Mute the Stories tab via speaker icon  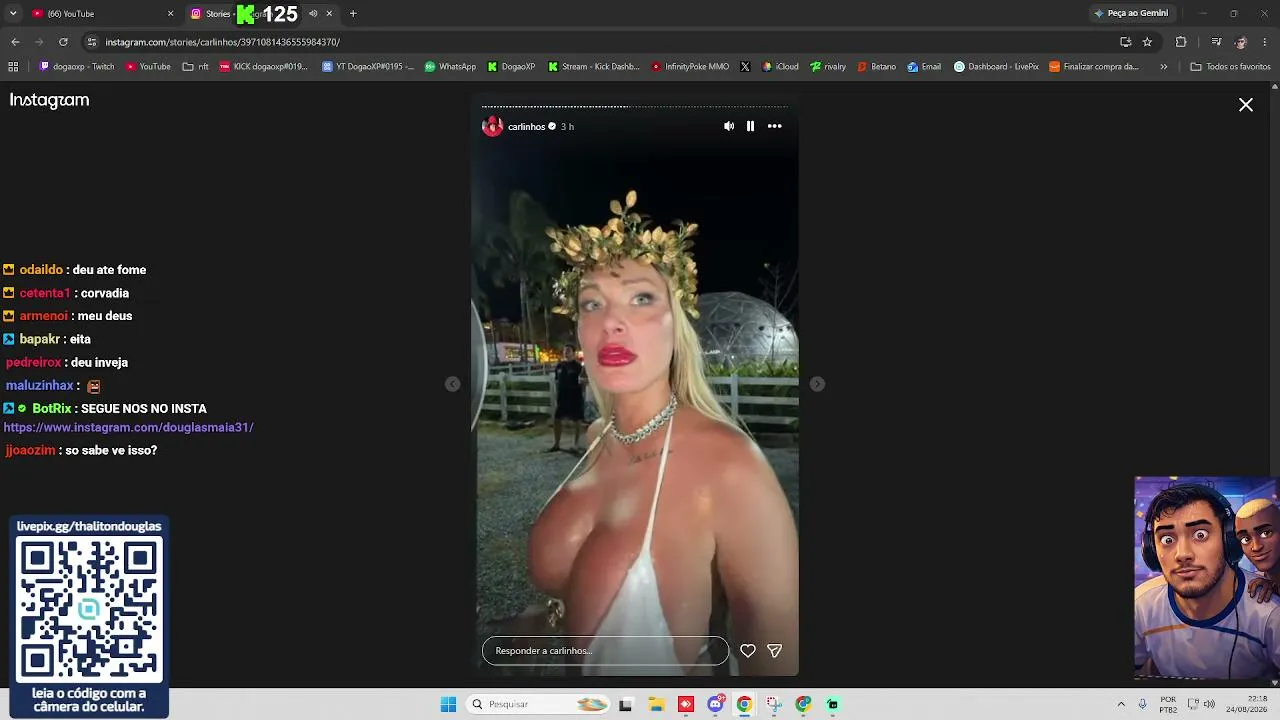(x=313, y=14)
